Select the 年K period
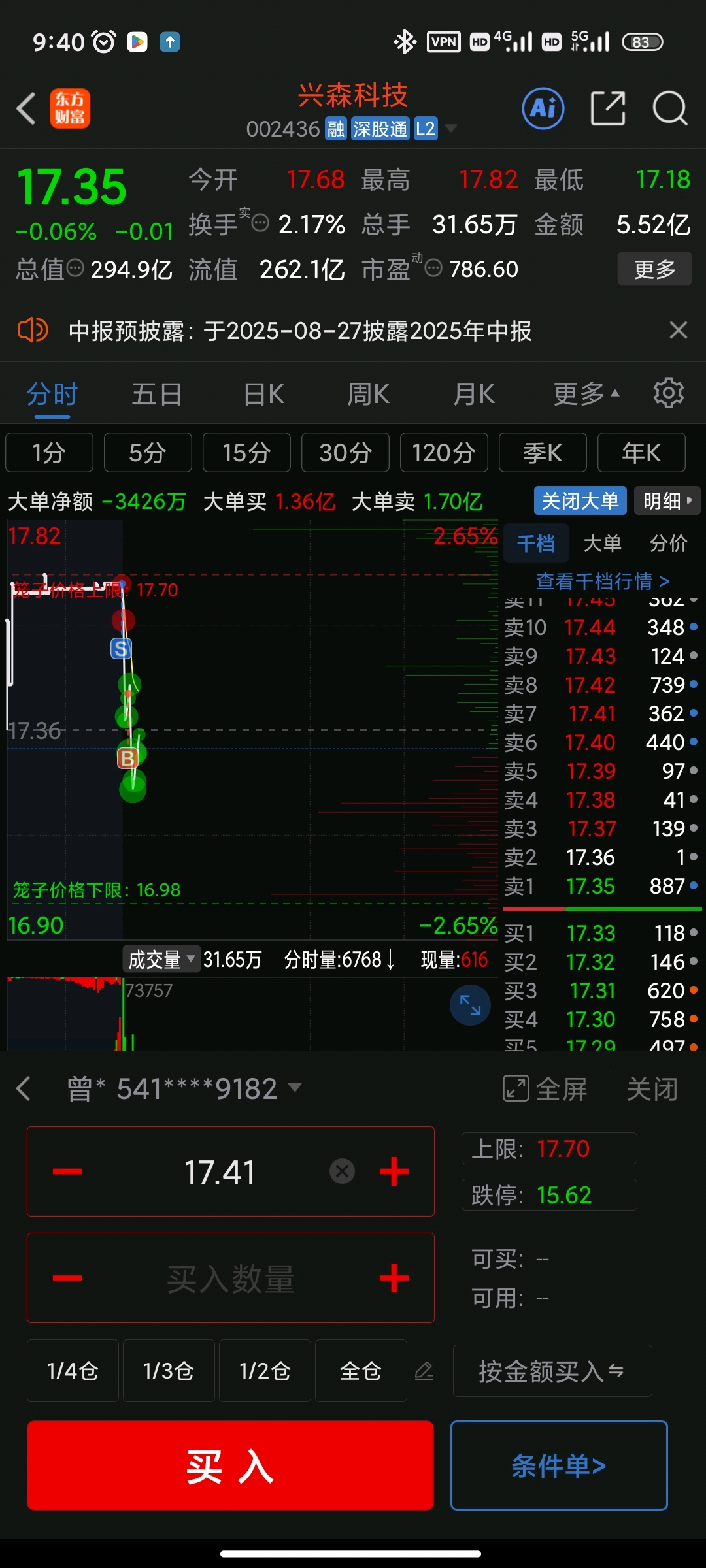Screen dimensions: 706x1568 click(641, 452)
